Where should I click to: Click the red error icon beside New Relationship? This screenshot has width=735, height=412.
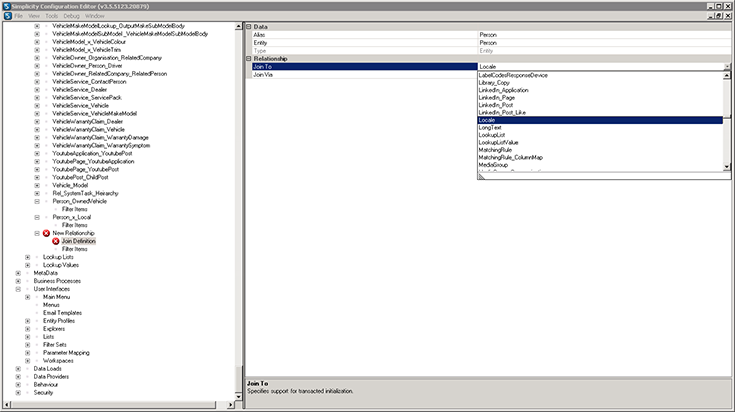click(x=46, y=233)
